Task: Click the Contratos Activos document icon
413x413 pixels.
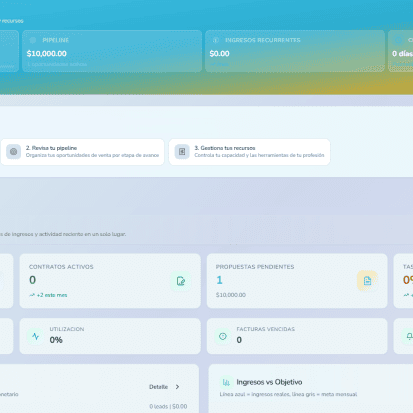Action: click(x=181, y=281)
